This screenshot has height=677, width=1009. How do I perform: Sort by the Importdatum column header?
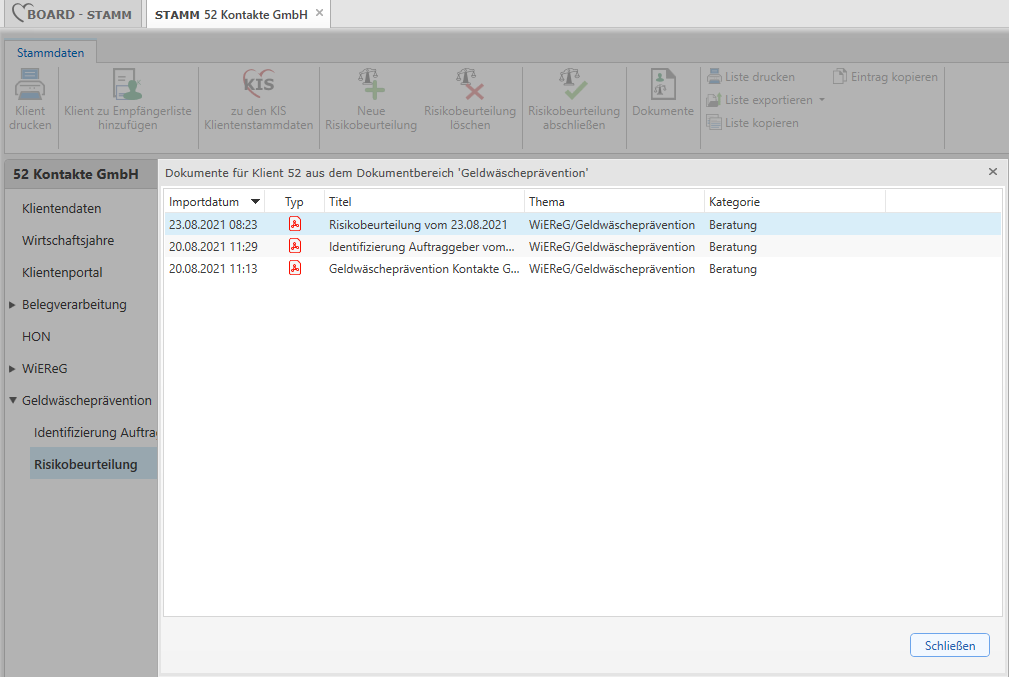[204, 202]
